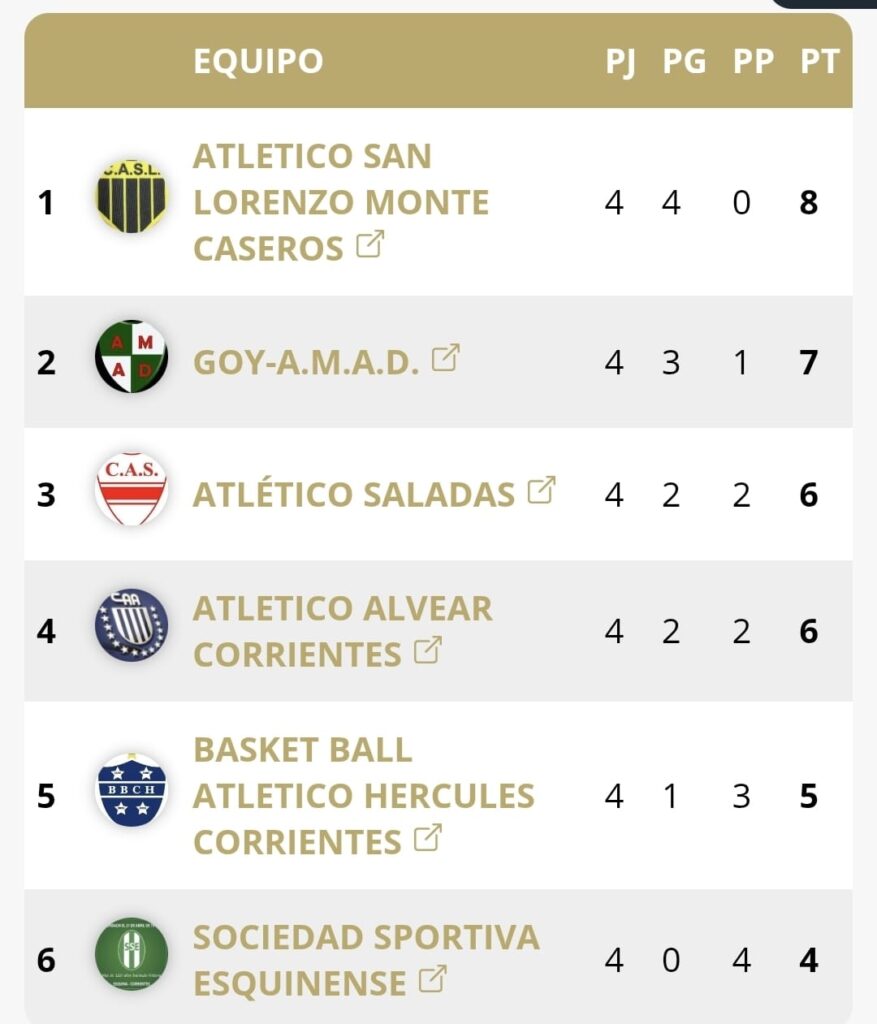Screen dimensions: 877x1024
Task: Click the GOY-A.M.A.D. club logo
Action: 131,357
